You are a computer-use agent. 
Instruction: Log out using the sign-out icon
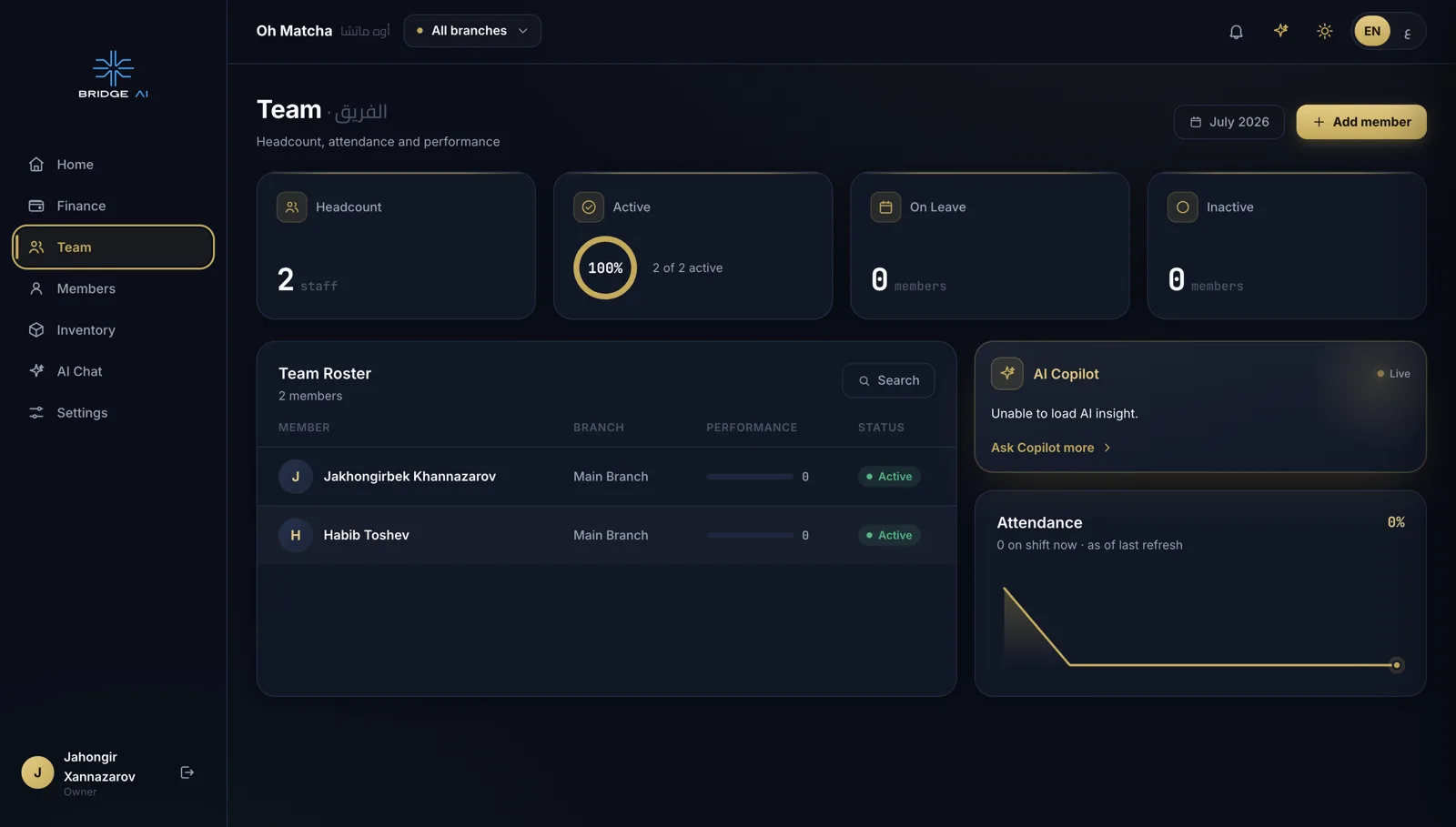[187, 772]
